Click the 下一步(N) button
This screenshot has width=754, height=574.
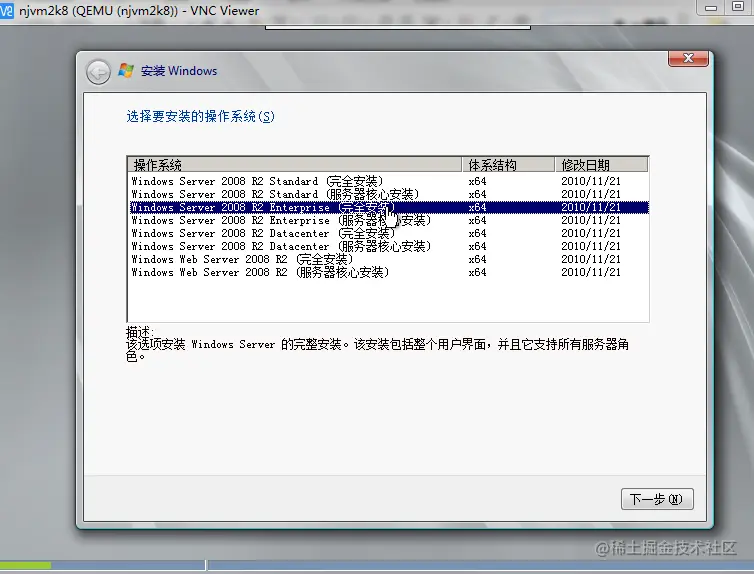tap(657, 499)
